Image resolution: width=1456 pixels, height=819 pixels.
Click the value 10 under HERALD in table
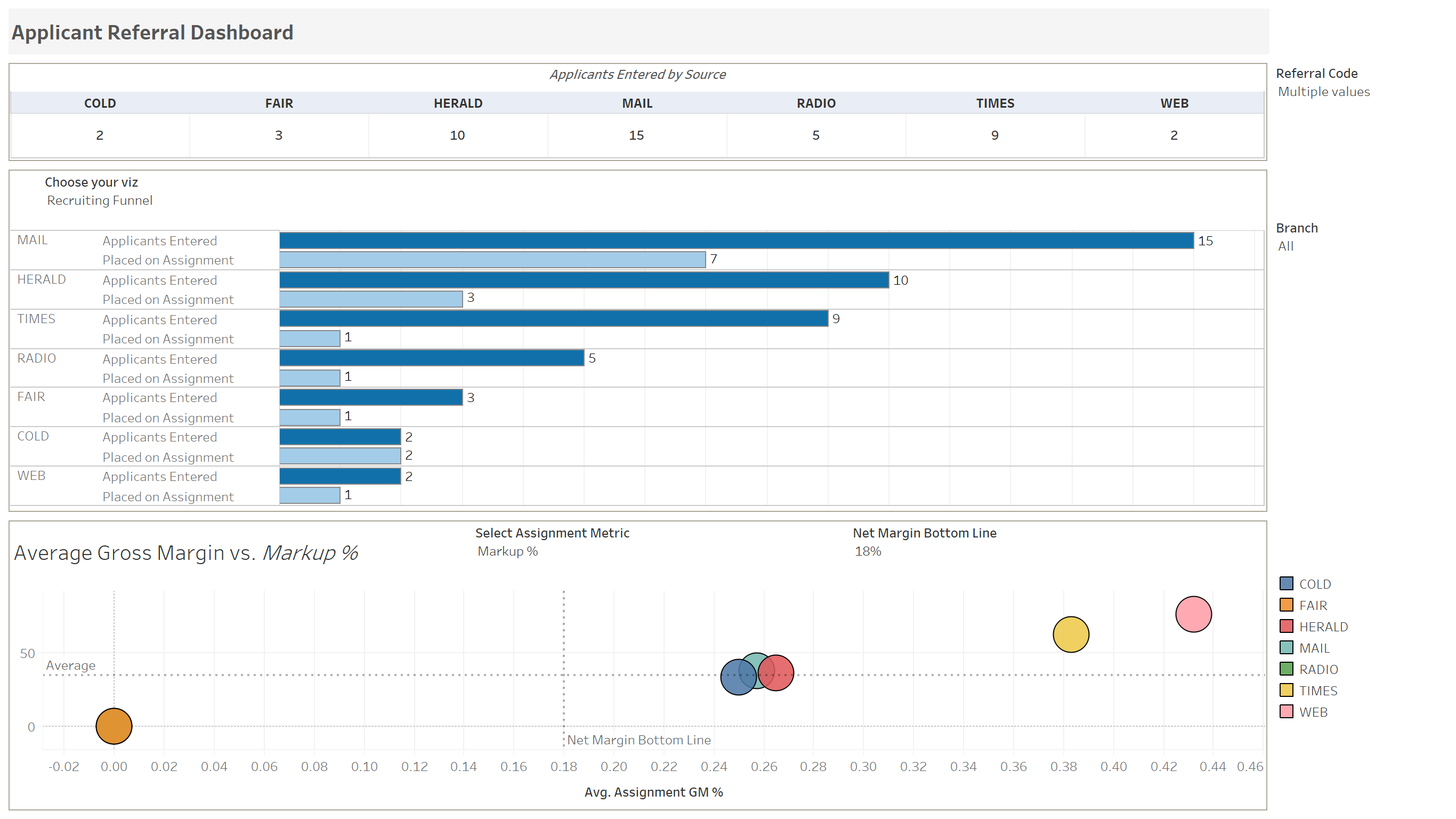coord(457,135)
